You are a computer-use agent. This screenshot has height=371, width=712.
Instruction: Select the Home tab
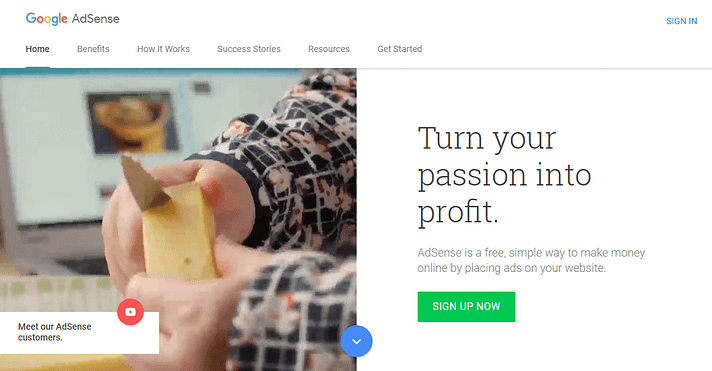[x=37, y=49]
